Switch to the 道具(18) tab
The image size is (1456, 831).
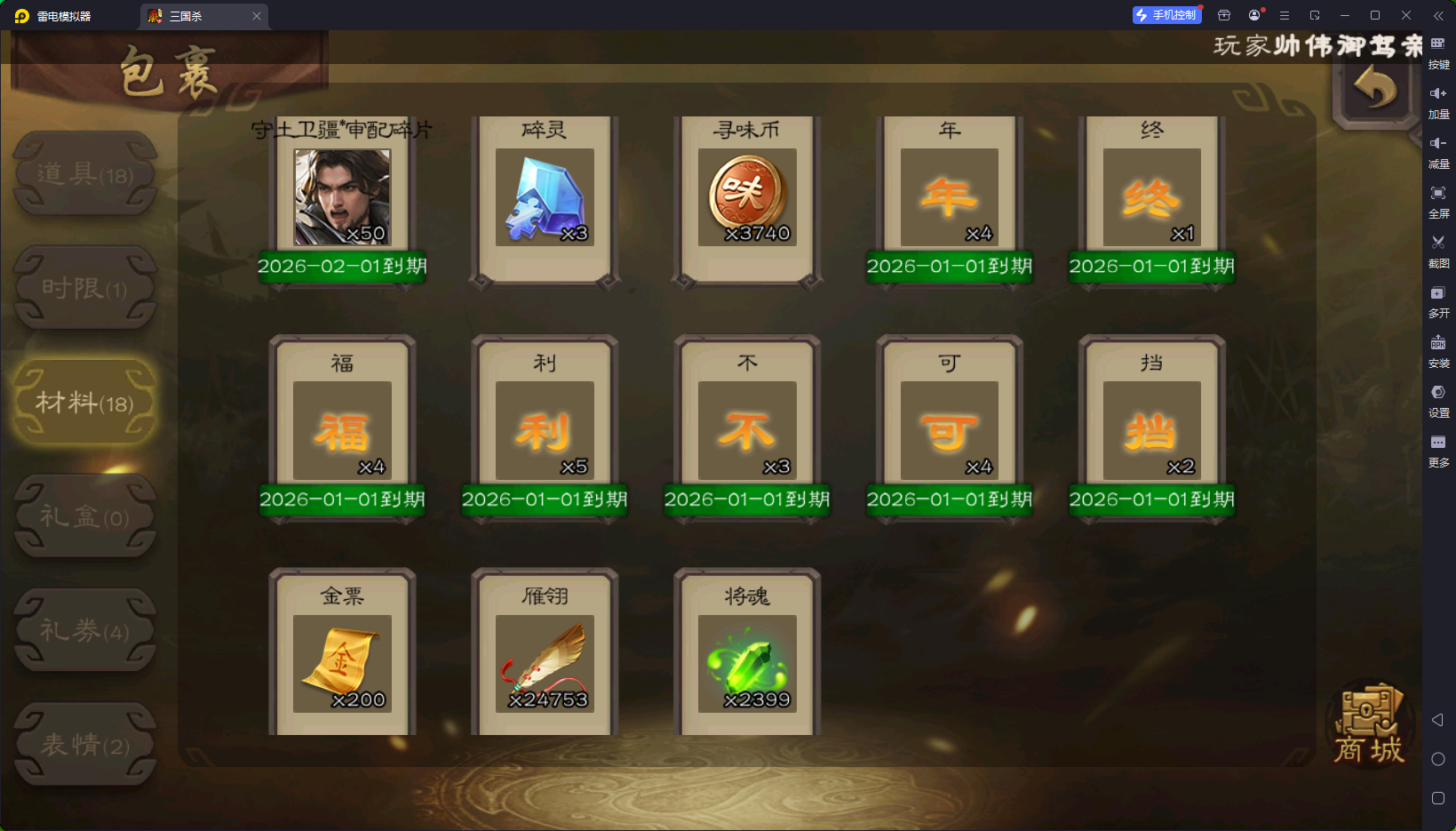point(85,173)
